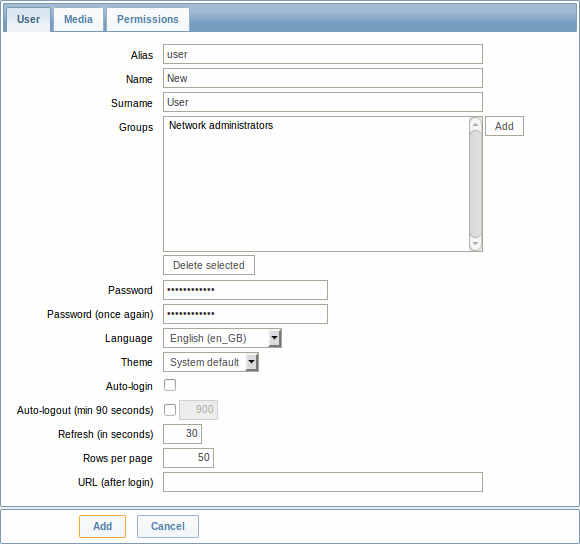Switch to the Media tab
Viewport: 580px width, 544px height.
point(78,19)
